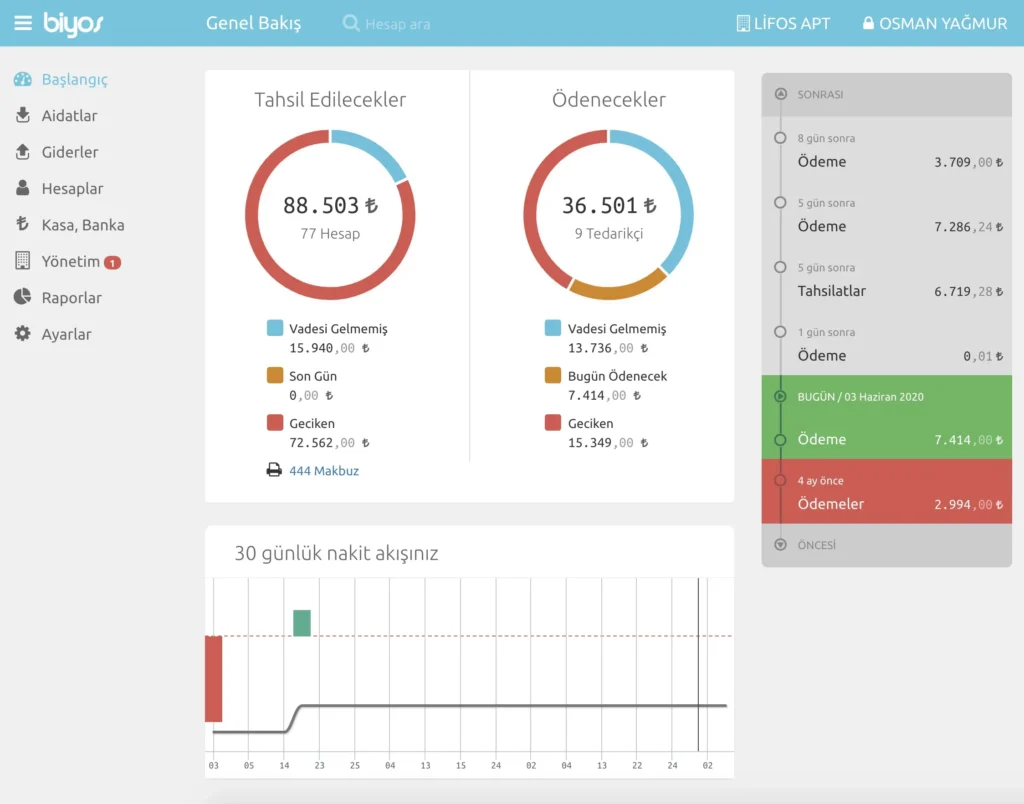Viewport: 1024px width, 804px height.
Task: Open the Yönetim menu item
Action: click(x=70, y=262)
